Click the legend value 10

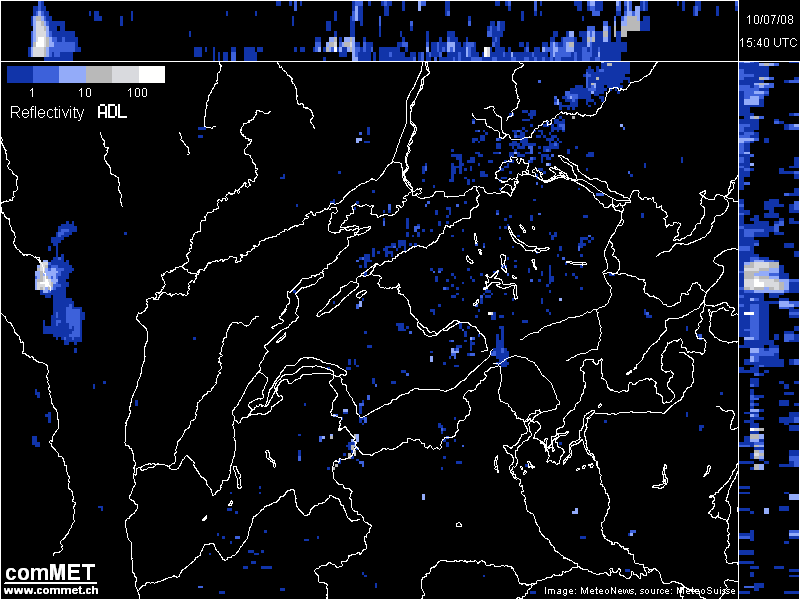pyautogui.click(x=85, y=93)
